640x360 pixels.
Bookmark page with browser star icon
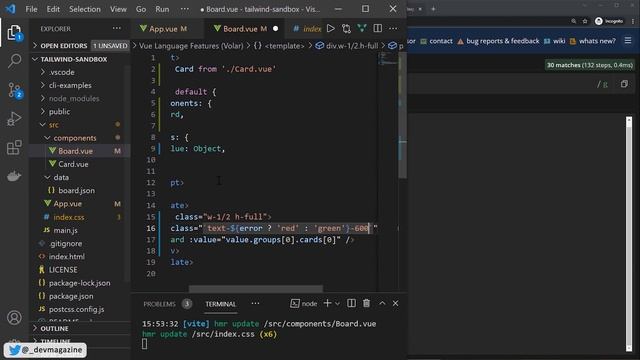[x=584, y=21]
